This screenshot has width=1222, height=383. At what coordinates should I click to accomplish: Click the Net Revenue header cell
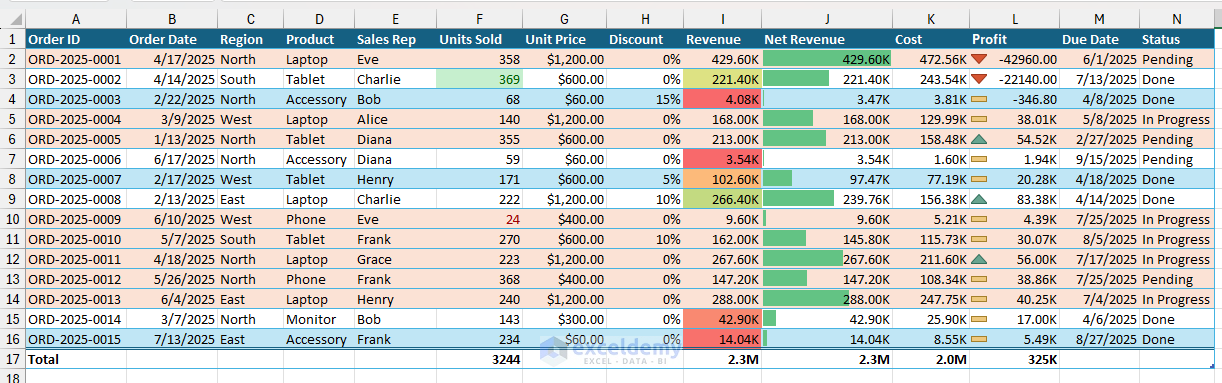point(827,39)
